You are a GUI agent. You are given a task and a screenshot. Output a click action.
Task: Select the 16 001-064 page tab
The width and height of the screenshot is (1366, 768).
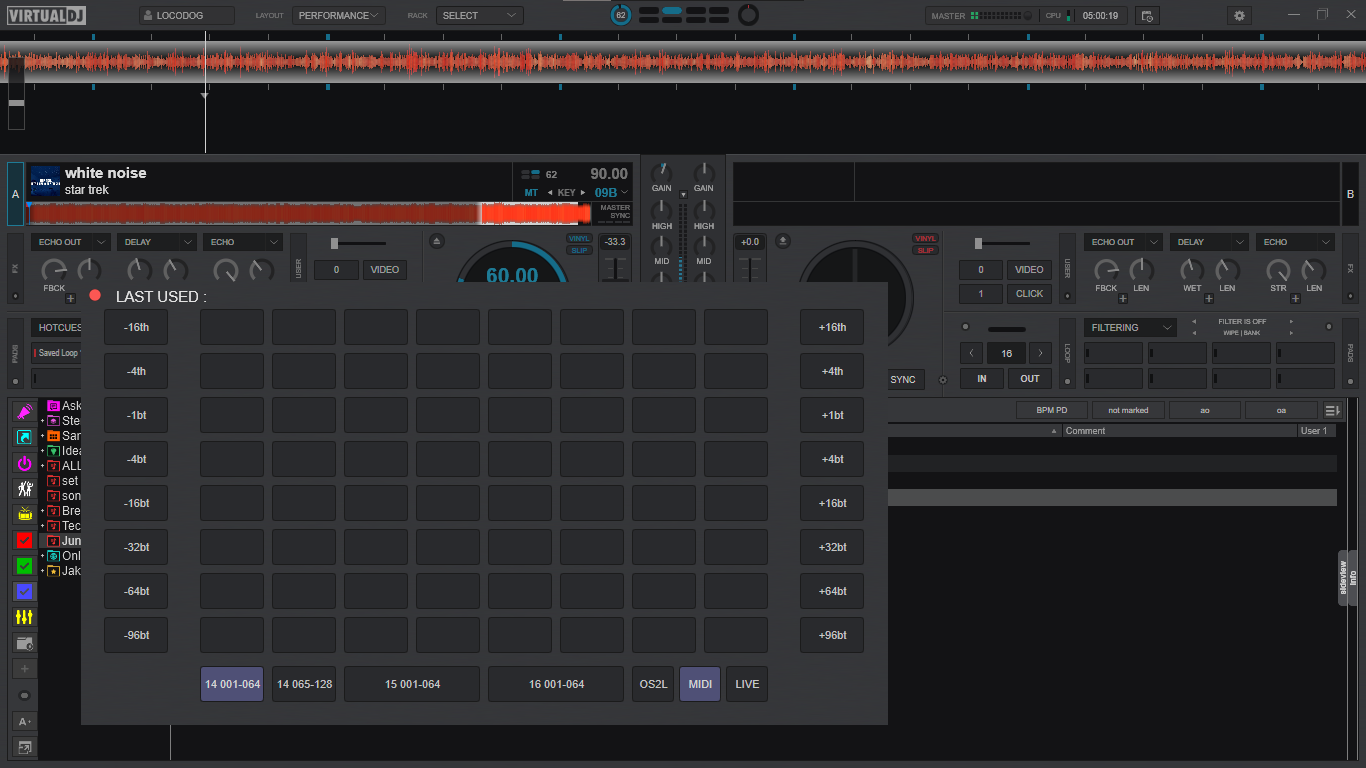556,684
